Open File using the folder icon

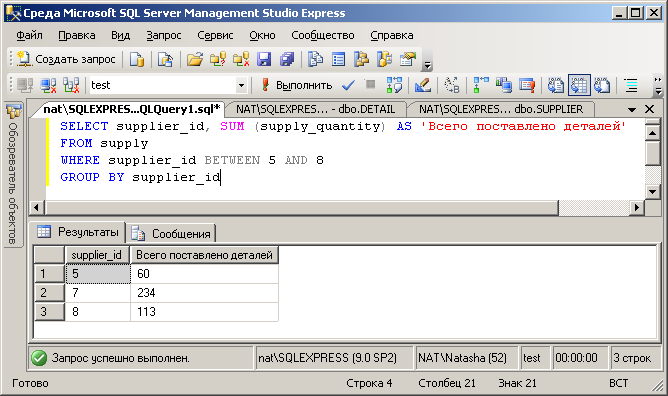(194, 59)
